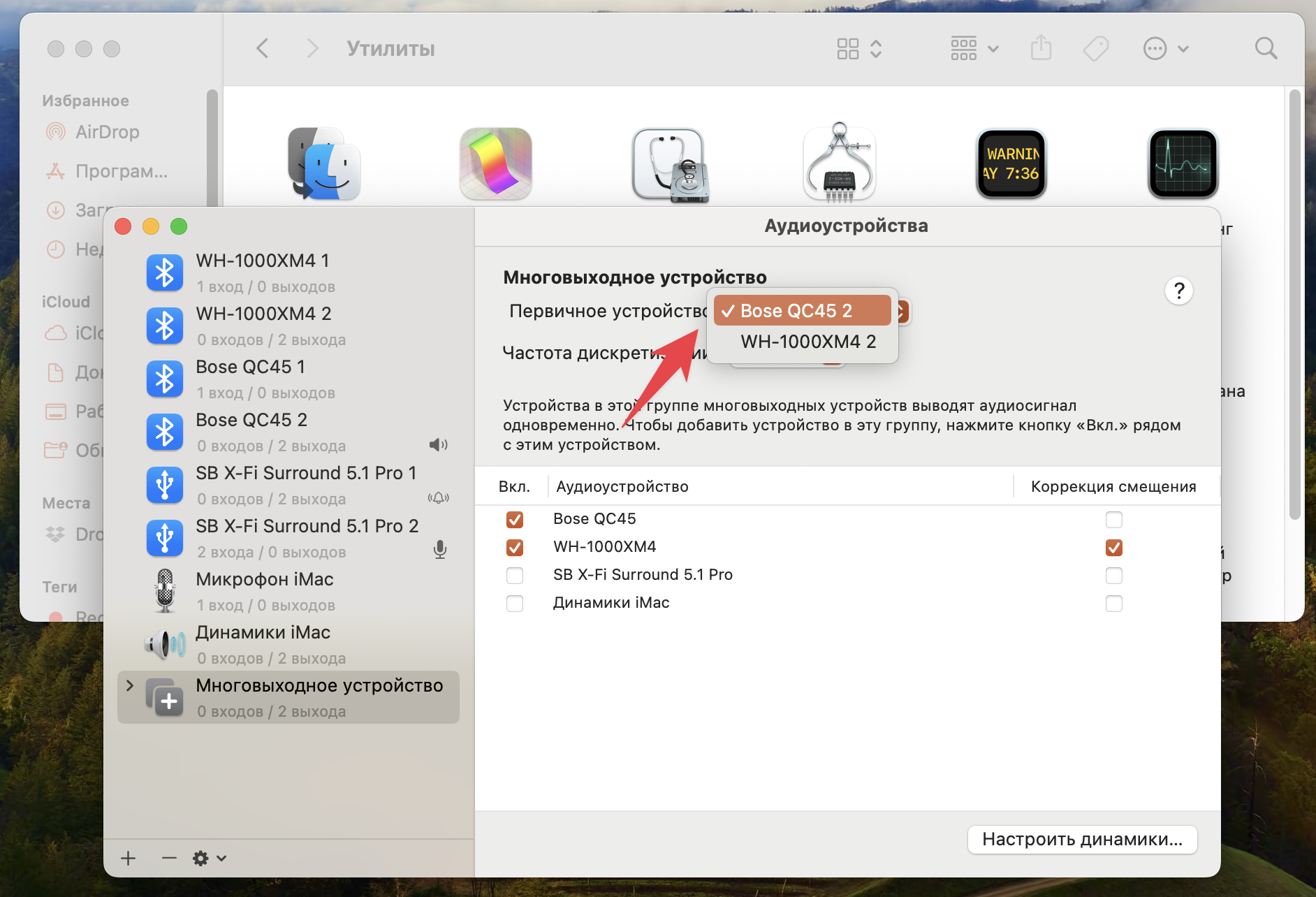Click the Вкл. column header
This screenshot has height=897, width=1316.
pos(514,486)
